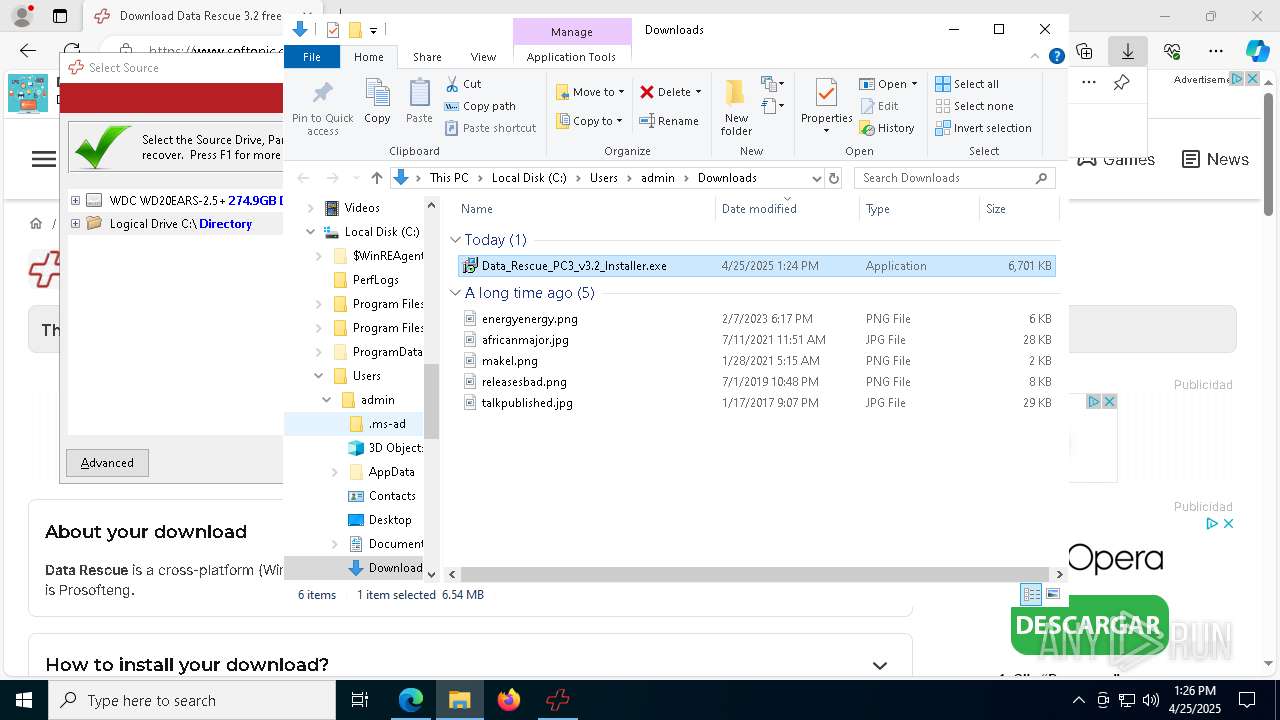Select africanmajor.jpg file

point(757,340)
